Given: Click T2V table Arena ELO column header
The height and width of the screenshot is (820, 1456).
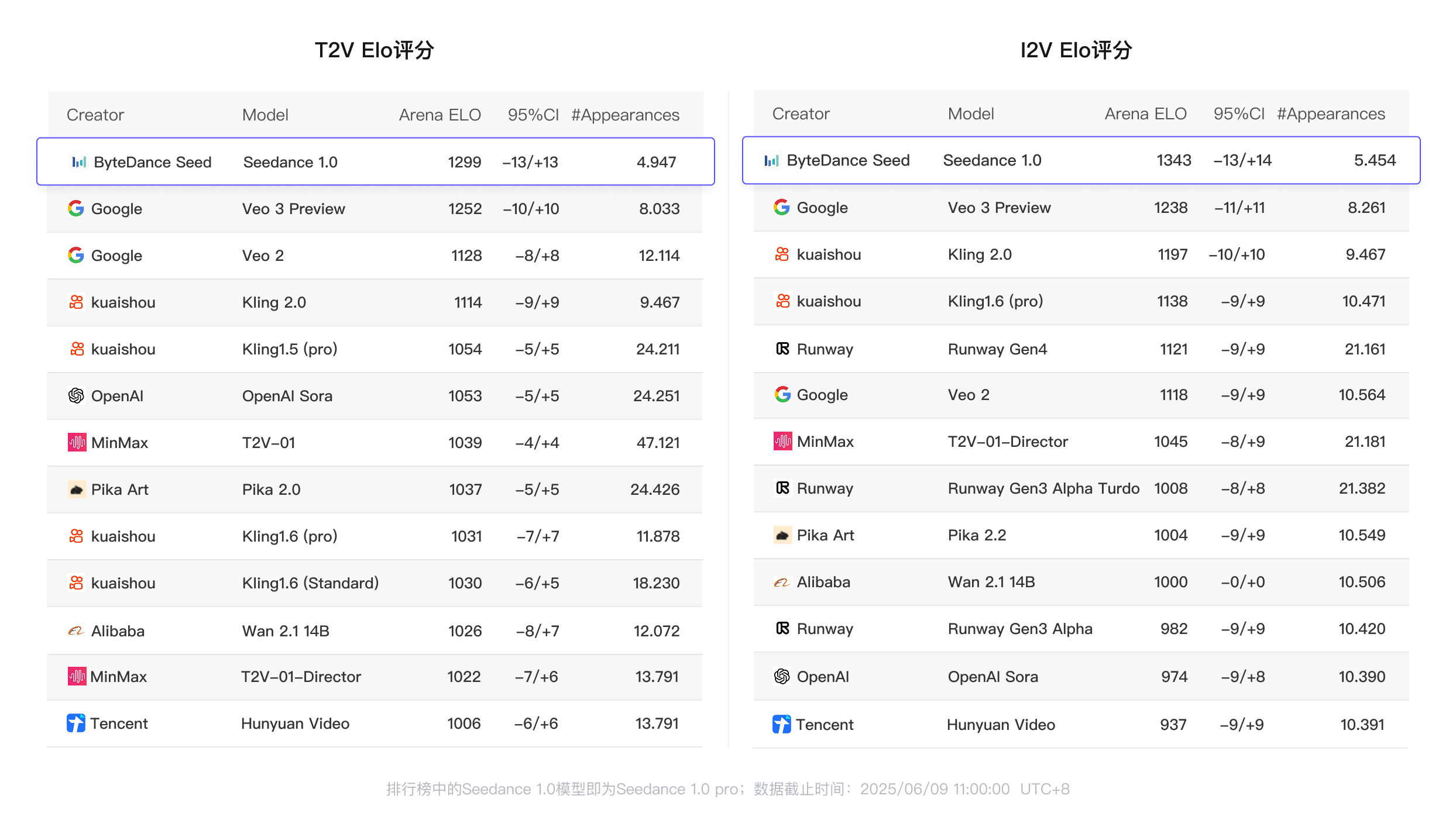Looking at the screenshot, I should [440, 115].
